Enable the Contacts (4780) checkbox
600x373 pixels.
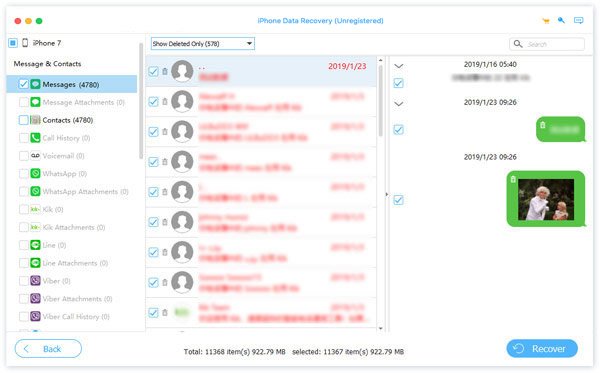tap(23, 120)
